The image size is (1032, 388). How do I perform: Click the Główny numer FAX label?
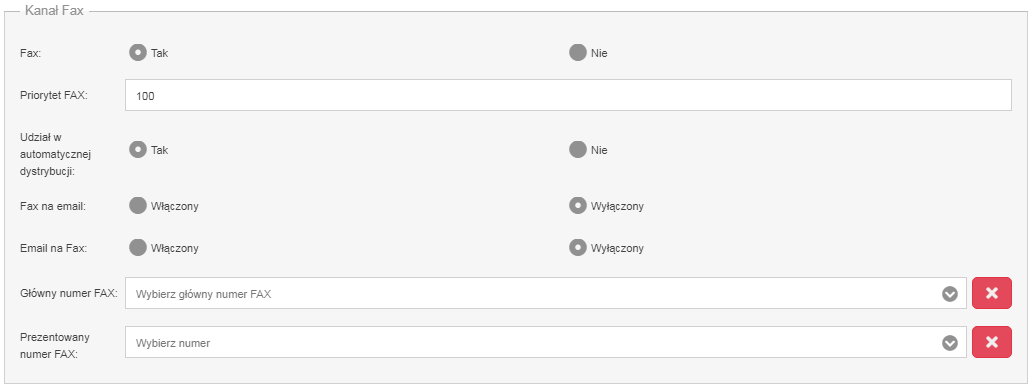pos(69,293)
